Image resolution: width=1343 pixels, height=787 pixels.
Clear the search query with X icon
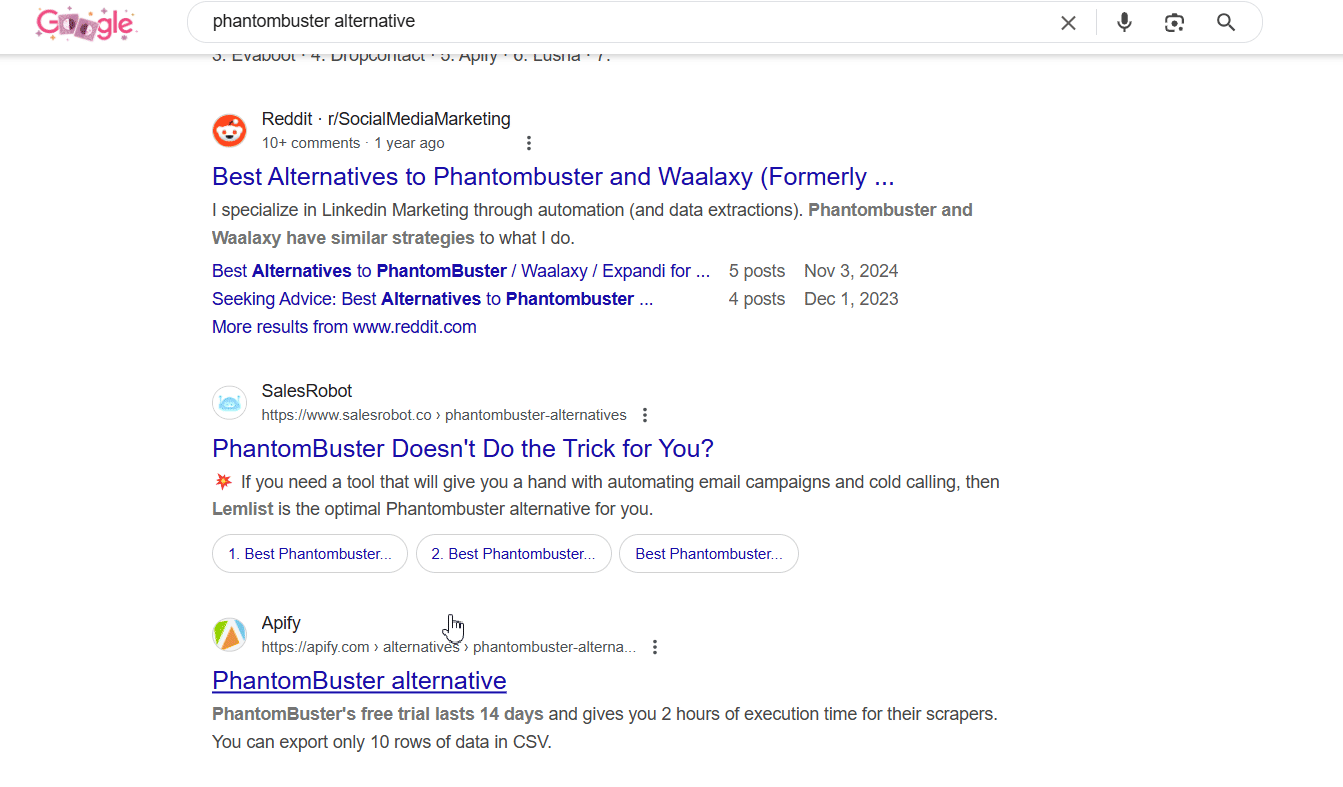pos(1068,23)
